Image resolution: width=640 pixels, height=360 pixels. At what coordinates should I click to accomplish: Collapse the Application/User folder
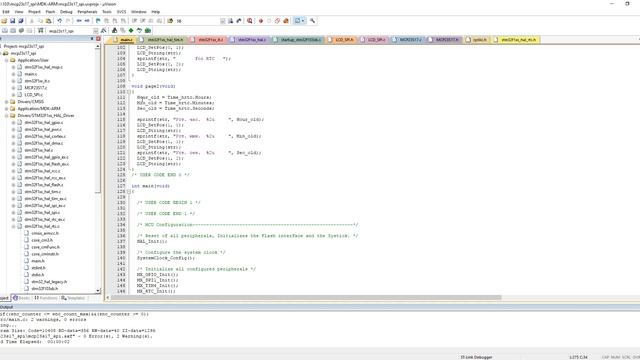point(7,60)
